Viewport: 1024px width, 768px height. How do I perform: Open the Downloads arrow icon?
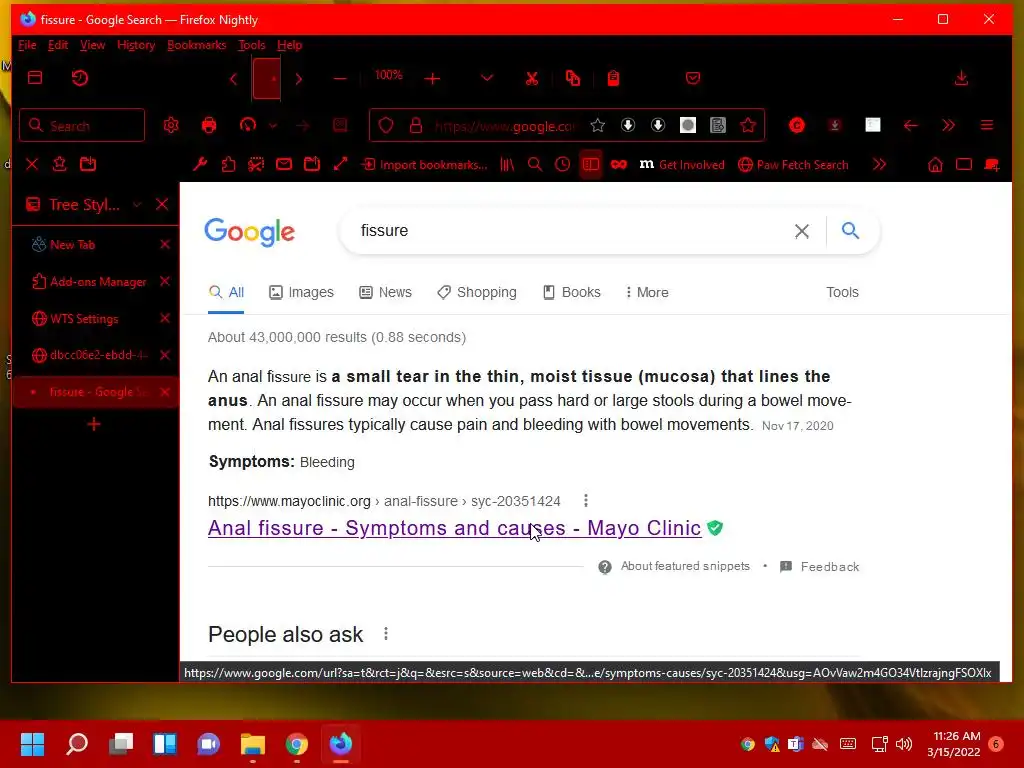(x=961, y=78)
